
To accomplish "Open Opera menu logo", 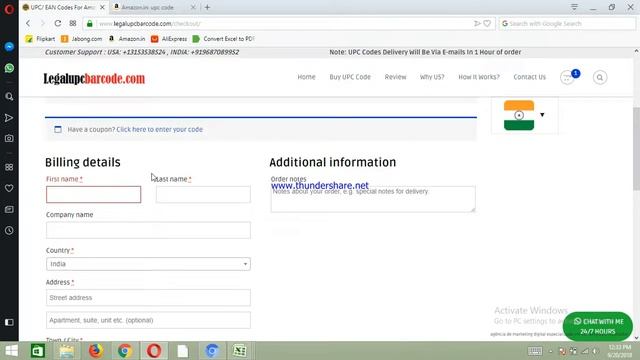I will (9, 9).
